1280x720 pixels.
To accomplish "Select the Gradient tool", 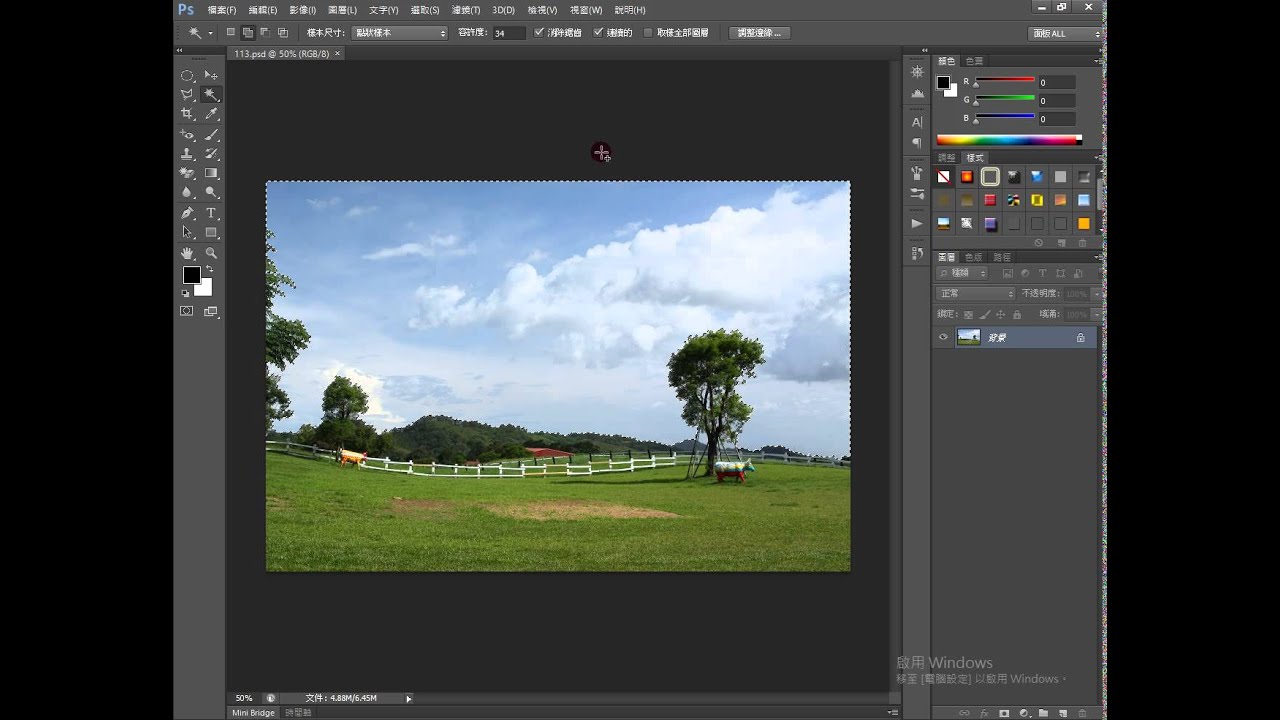I will pyautogui.click(x=211, y=173).
